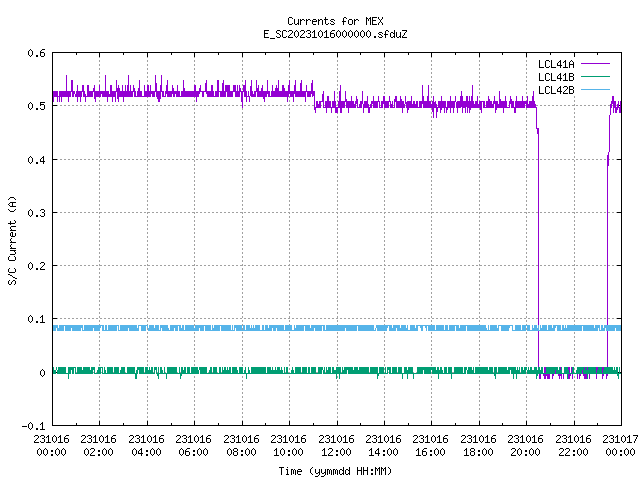Screen dimensions: 640x480
Task: Click the chart title 'Currents for MEX'
Action: coord(335,21)
